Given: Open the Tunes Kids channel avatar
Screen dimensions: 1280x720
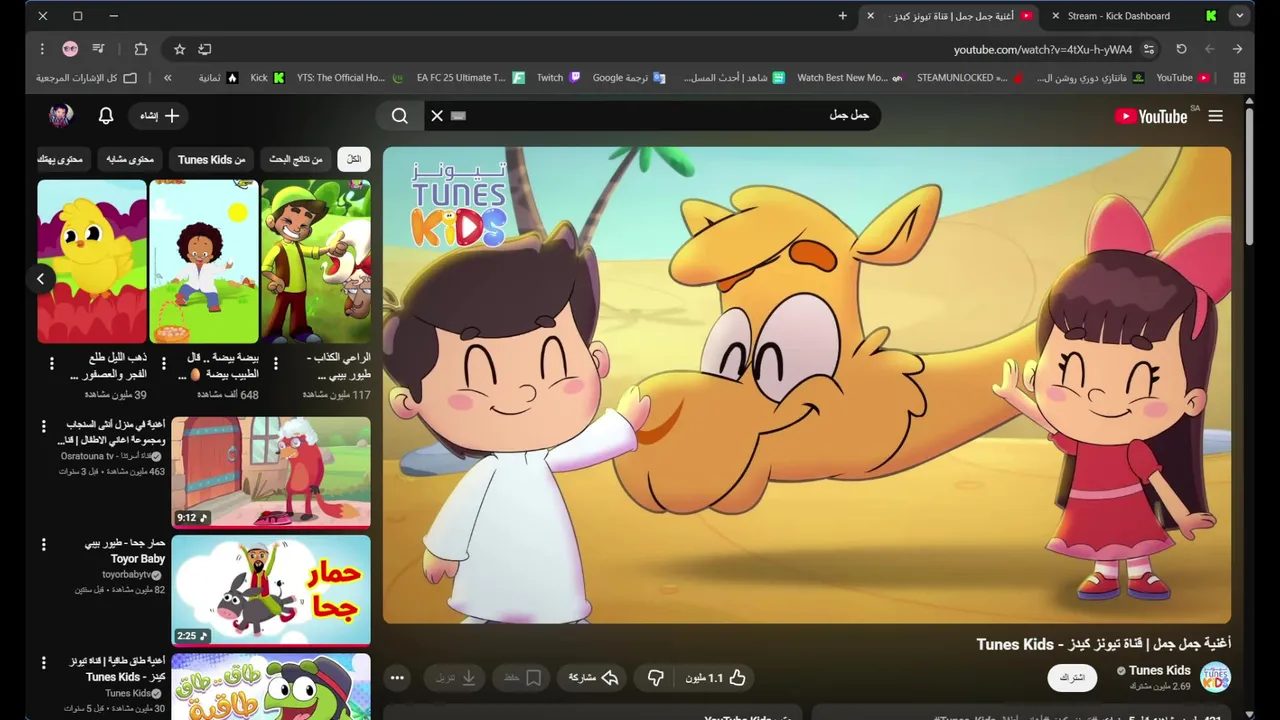Looking at the screenshot, I should pos(1215,677).
